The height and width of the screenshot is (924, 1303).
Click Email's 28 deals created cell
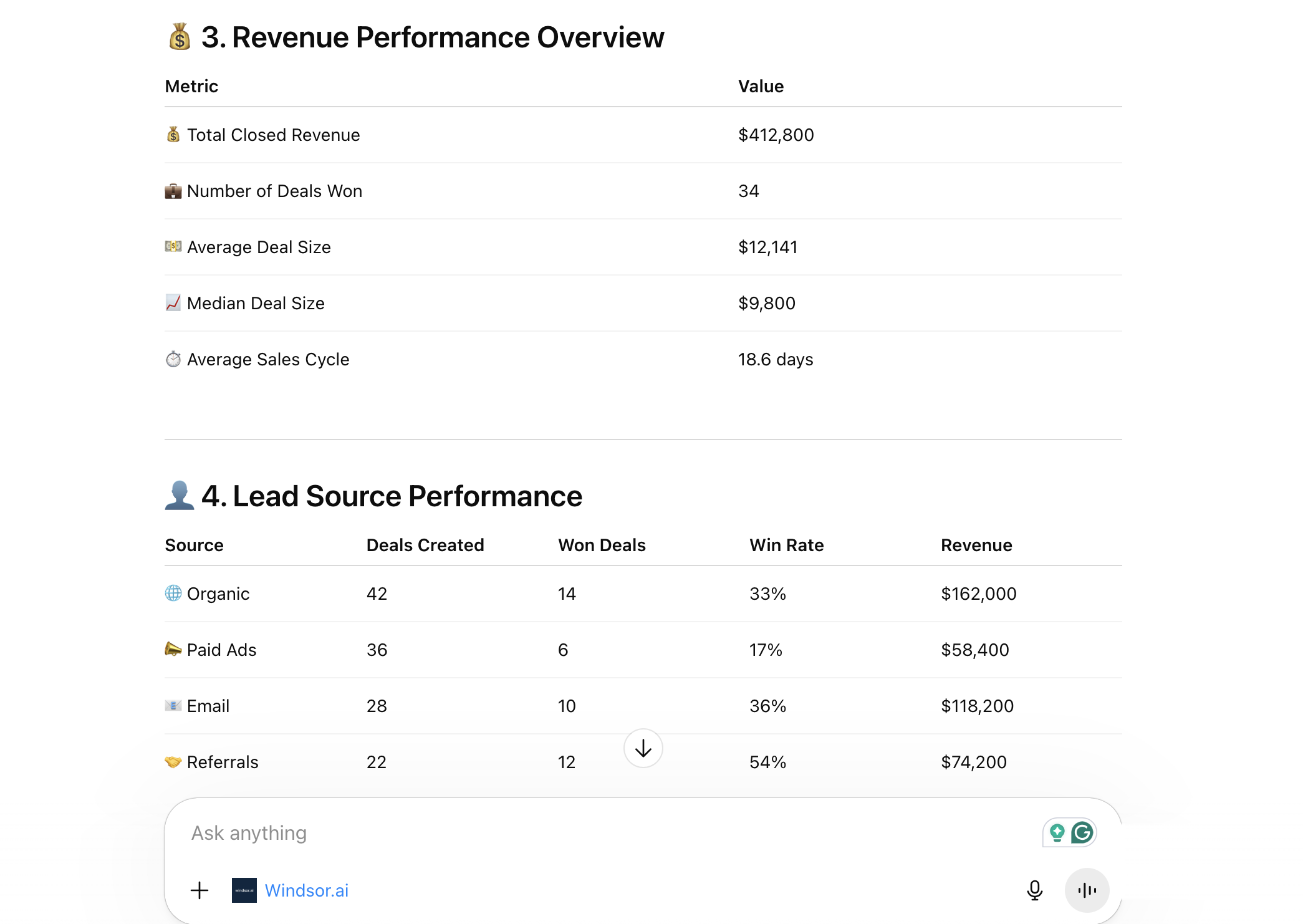click(377, 706)
